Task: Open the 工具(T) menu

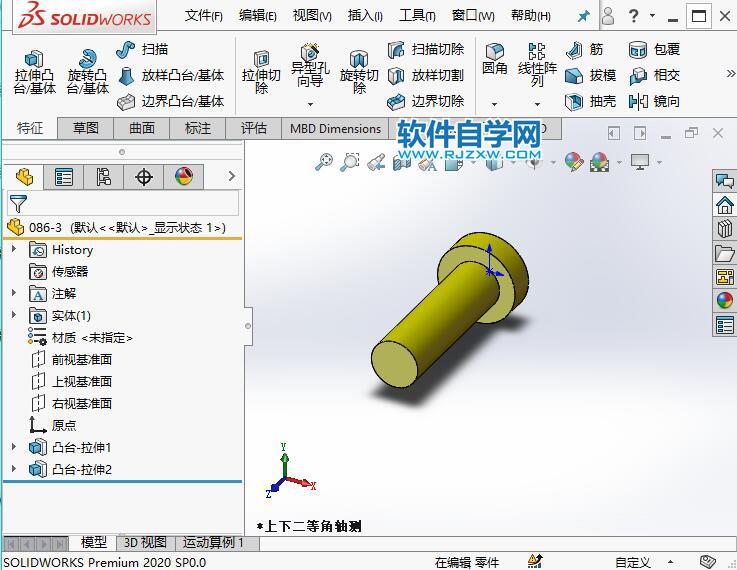Action: click(x=417, y=16)
